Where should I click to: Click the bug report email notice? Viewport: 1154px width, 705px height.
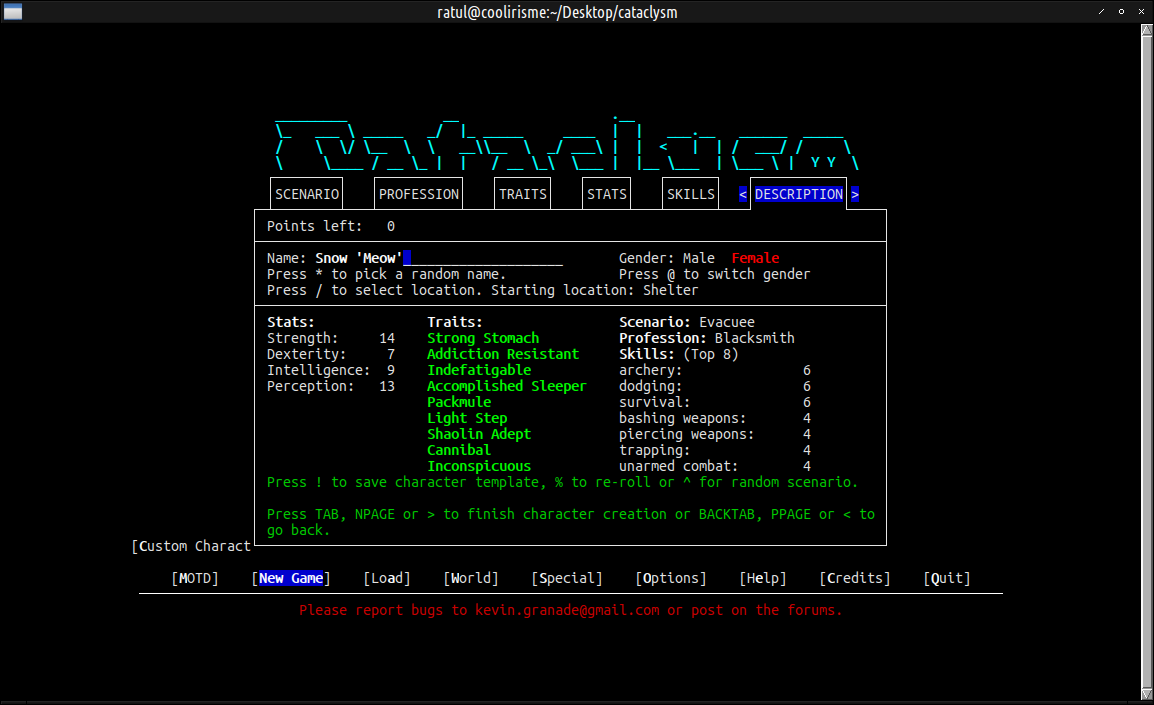tap(570, 610)
